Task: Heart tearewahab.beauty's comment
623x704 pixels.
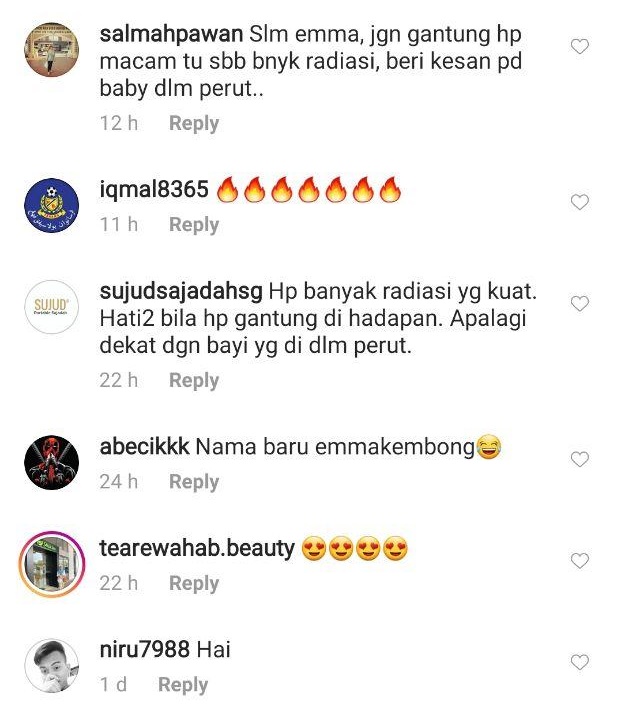Action: point(579,561)
